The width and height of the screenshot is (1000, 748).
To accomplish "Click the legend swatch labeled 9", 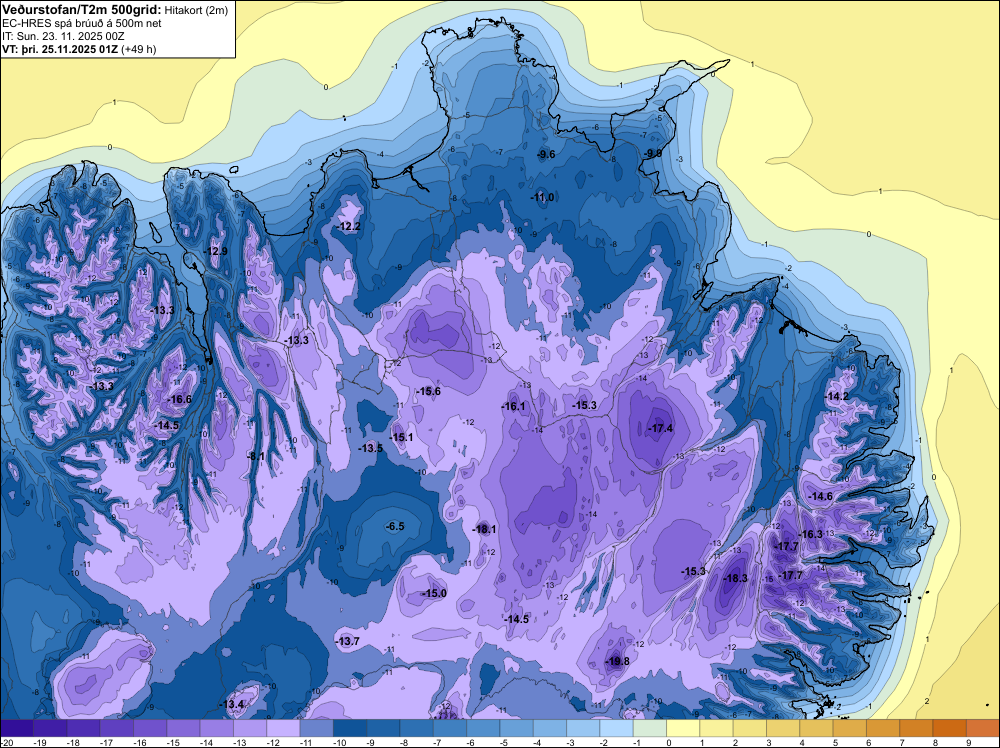I will tap(983, 728).
